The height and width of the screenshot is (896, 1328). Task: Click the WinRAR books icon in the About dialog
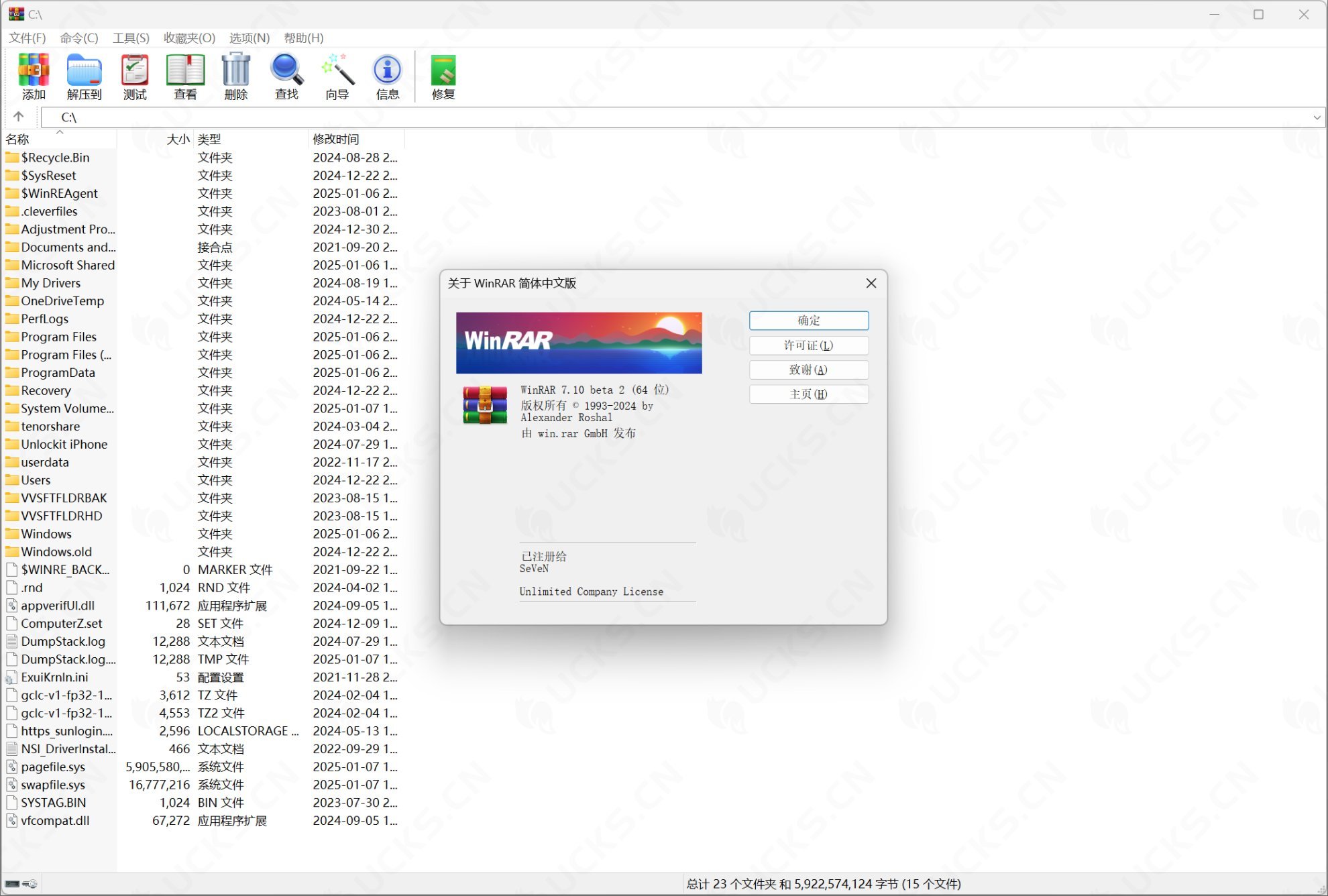pos(485,405)
